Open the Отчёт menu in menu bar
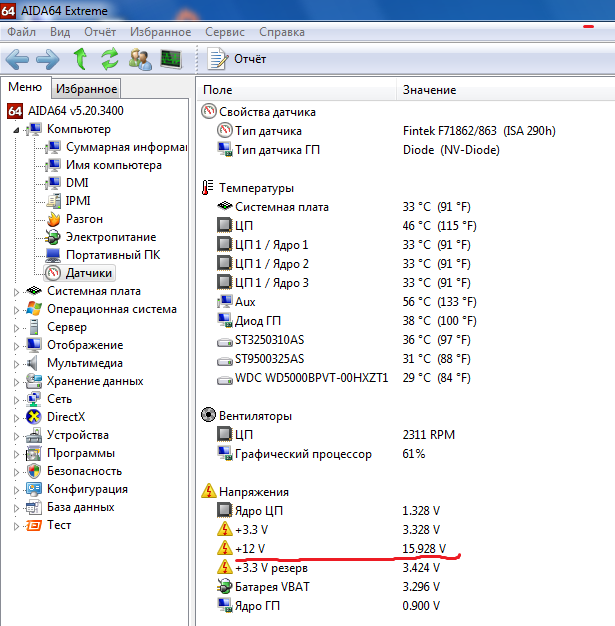Image resolution: width=615 pixels, height=626 pixels. [x=100, y=32]
